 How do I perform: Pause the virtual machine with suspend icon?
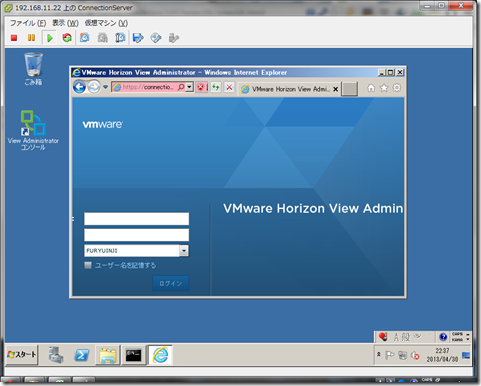point(31,38)
